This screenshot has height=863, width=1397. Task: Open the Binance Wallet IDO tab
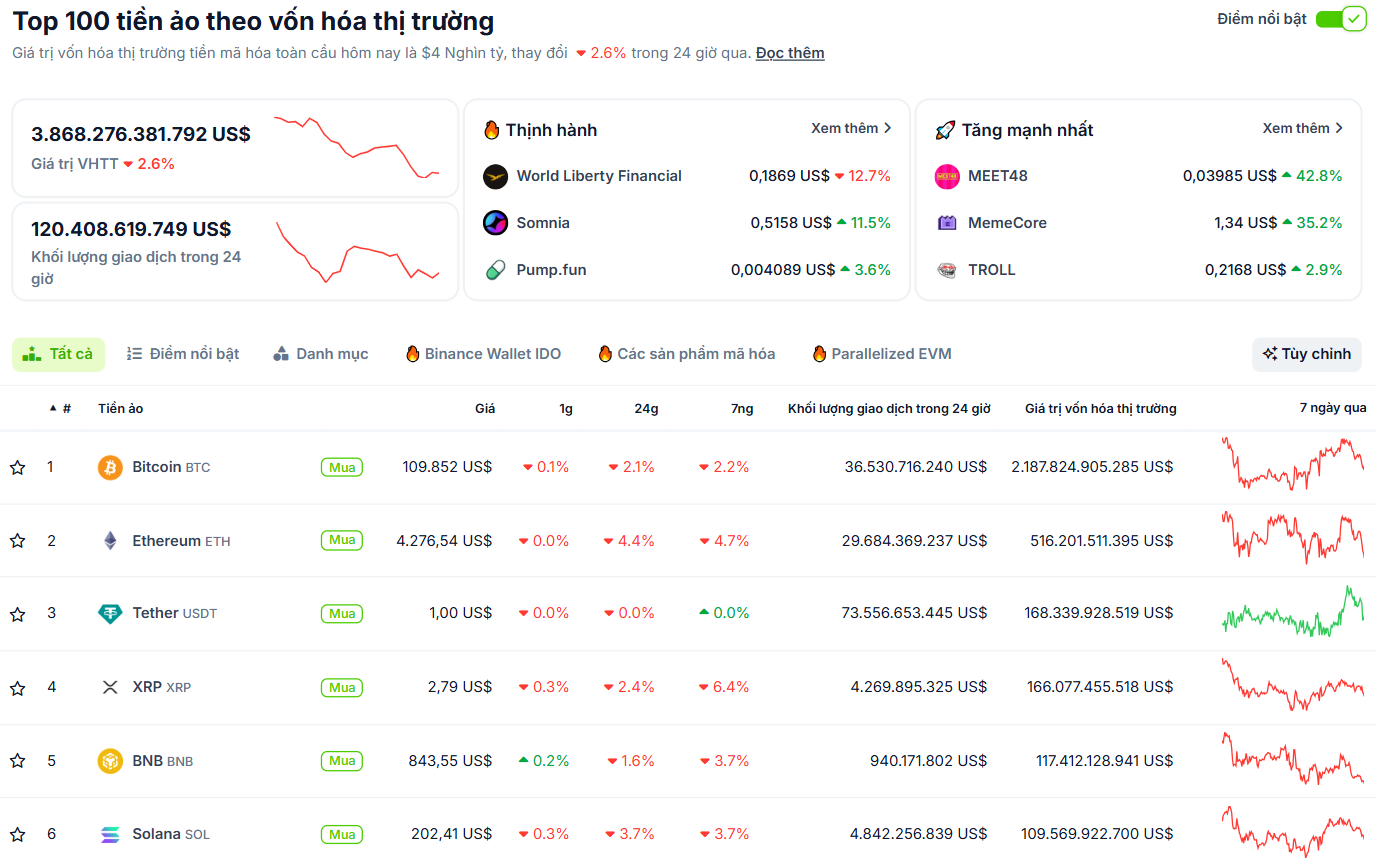[x=483, y=354]
